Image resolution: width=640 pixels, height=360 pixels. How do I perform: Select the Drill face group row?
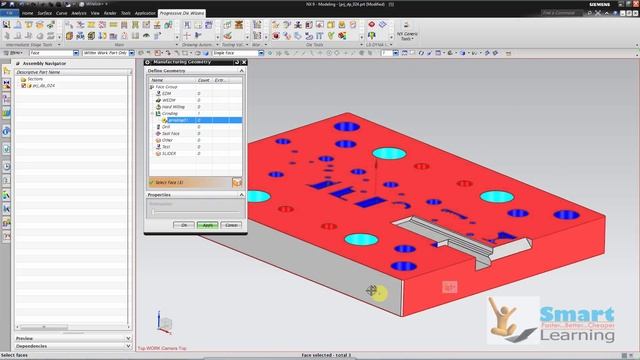[x=196, y=127]
